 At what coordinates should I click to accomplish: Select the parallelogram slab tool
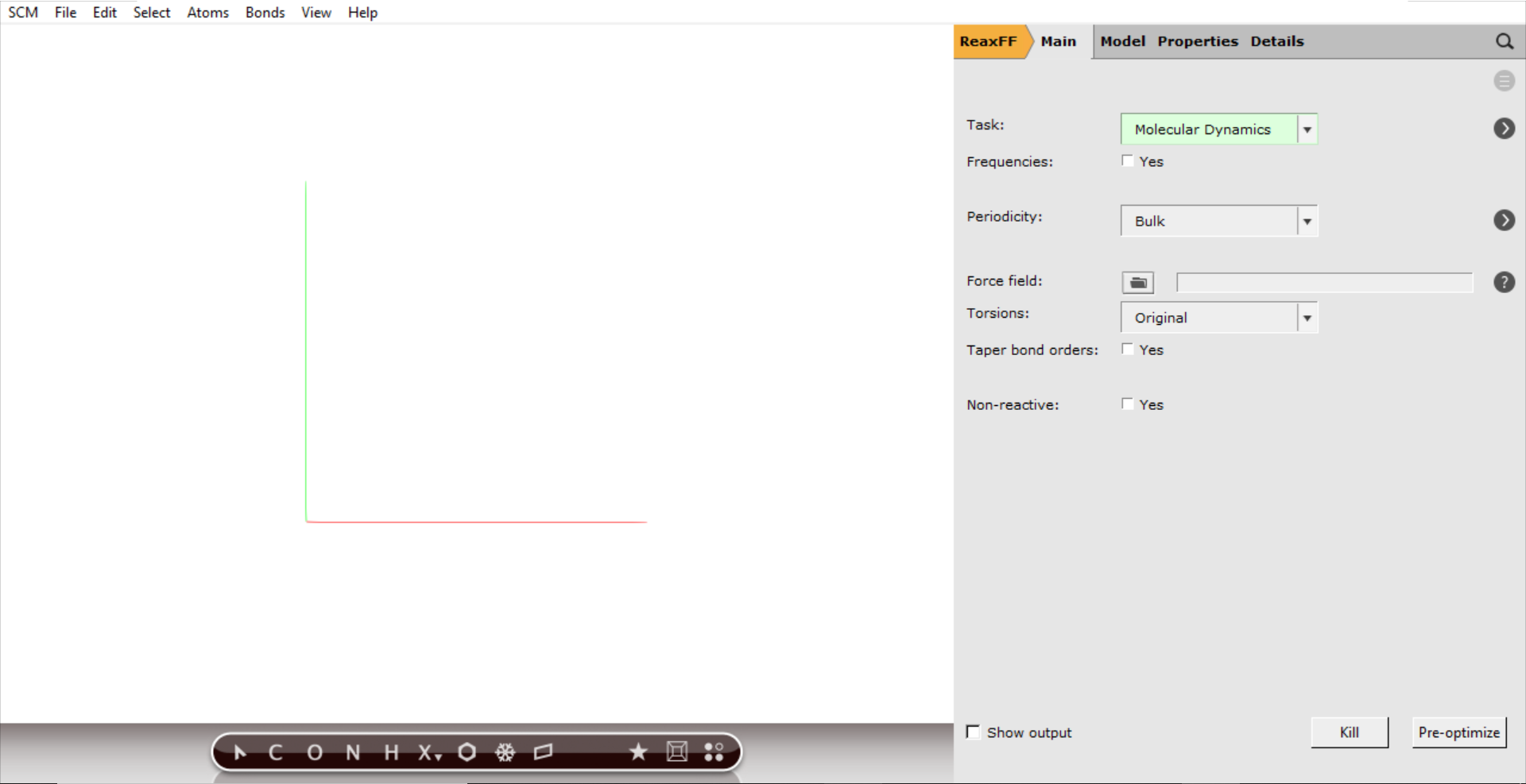(x=544, y=751)
